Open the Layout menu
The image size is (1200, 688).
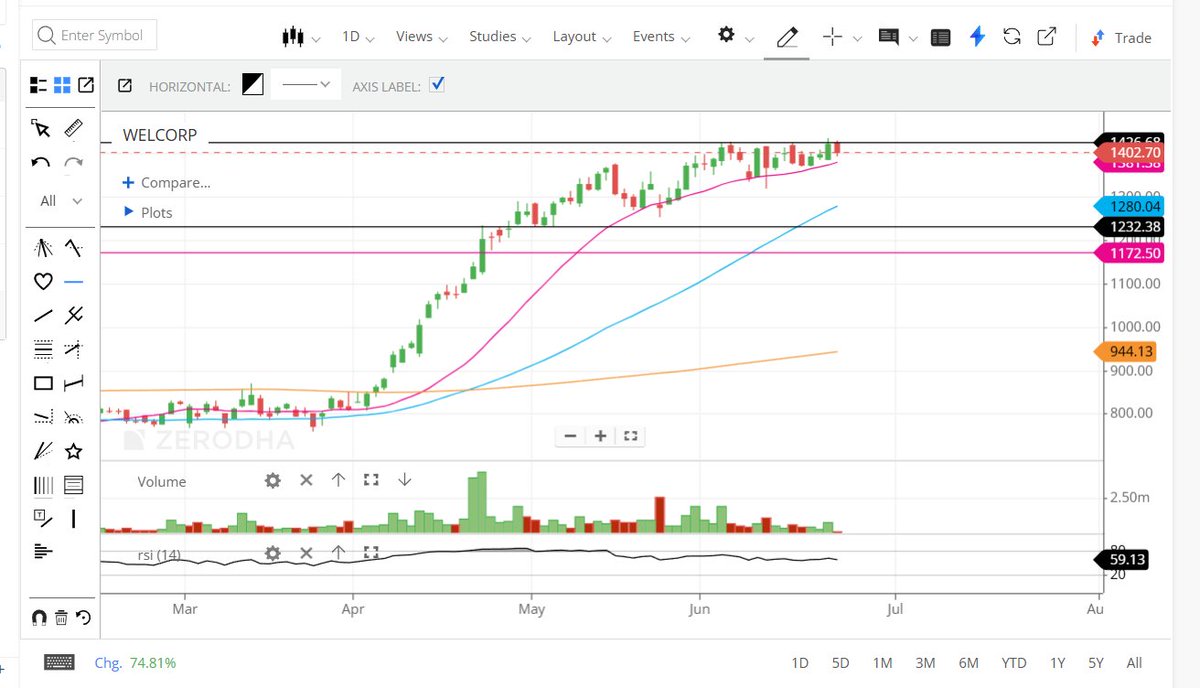point(582,37)
